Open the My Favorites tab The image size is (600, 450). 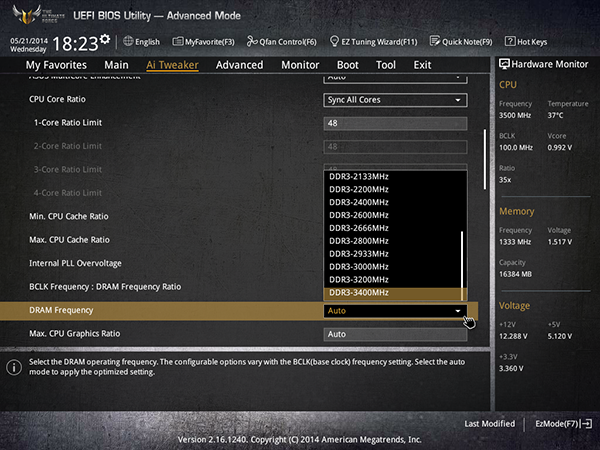56,65
